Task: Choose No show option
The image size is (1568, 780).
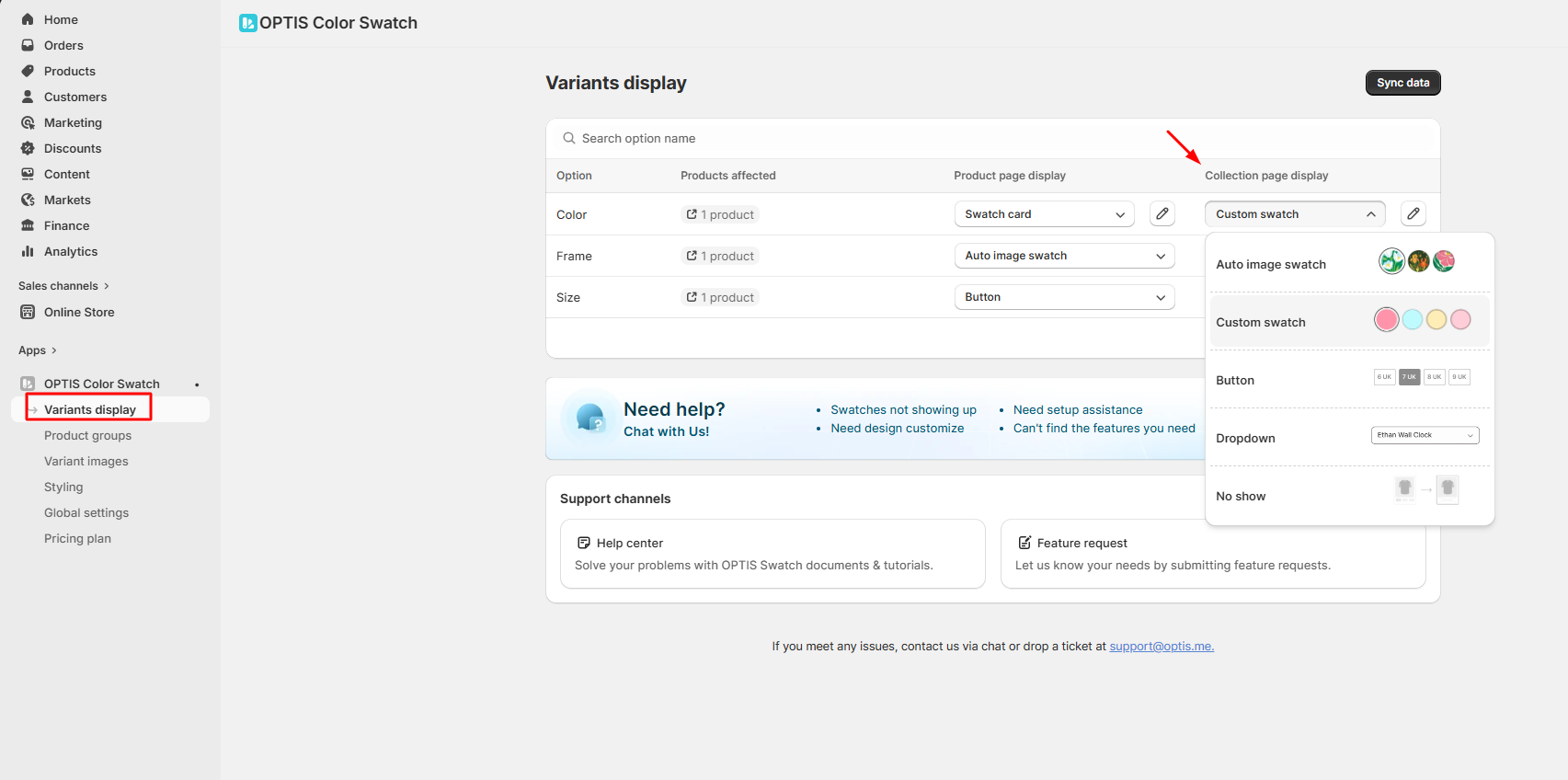Action: click(x=1349, y=496)
